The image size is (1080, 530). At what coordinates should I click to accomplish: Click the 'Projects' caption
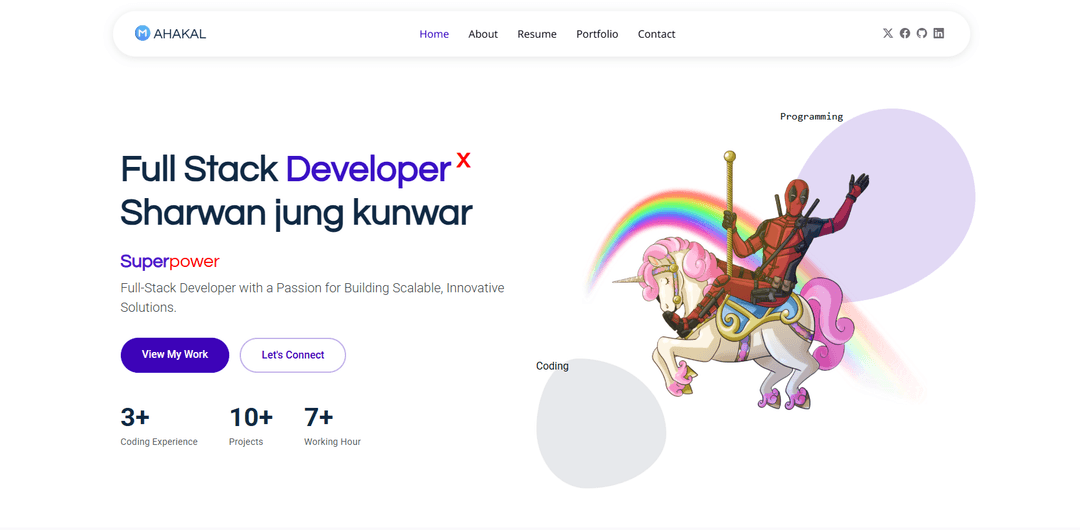pos(246,442)
